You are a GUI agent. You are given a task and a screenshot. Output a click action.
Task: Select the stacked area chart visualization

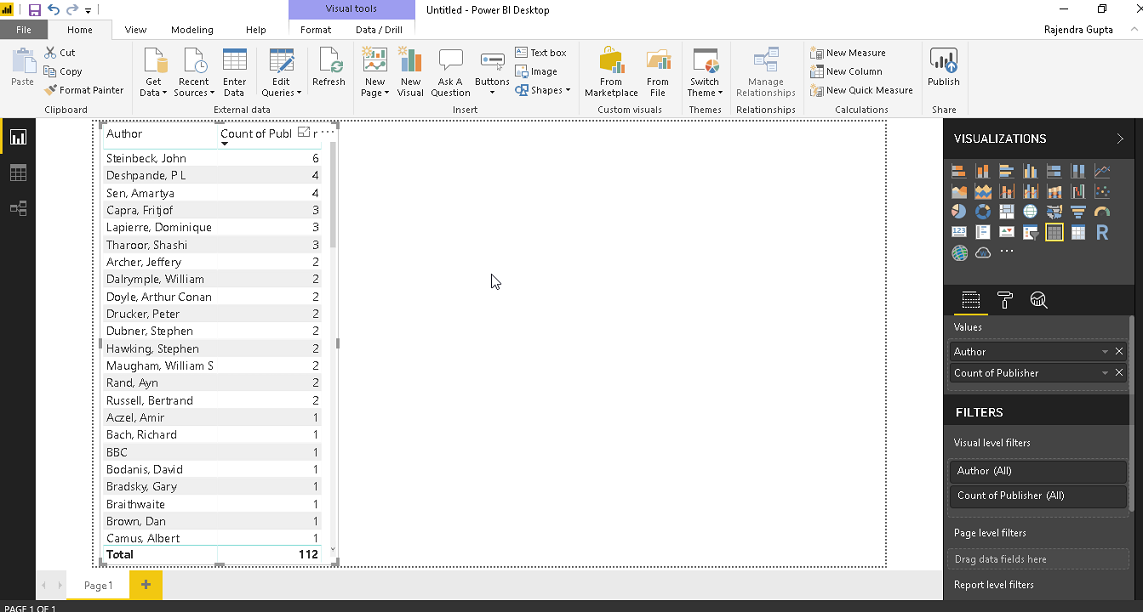click(x=983, y=192)
